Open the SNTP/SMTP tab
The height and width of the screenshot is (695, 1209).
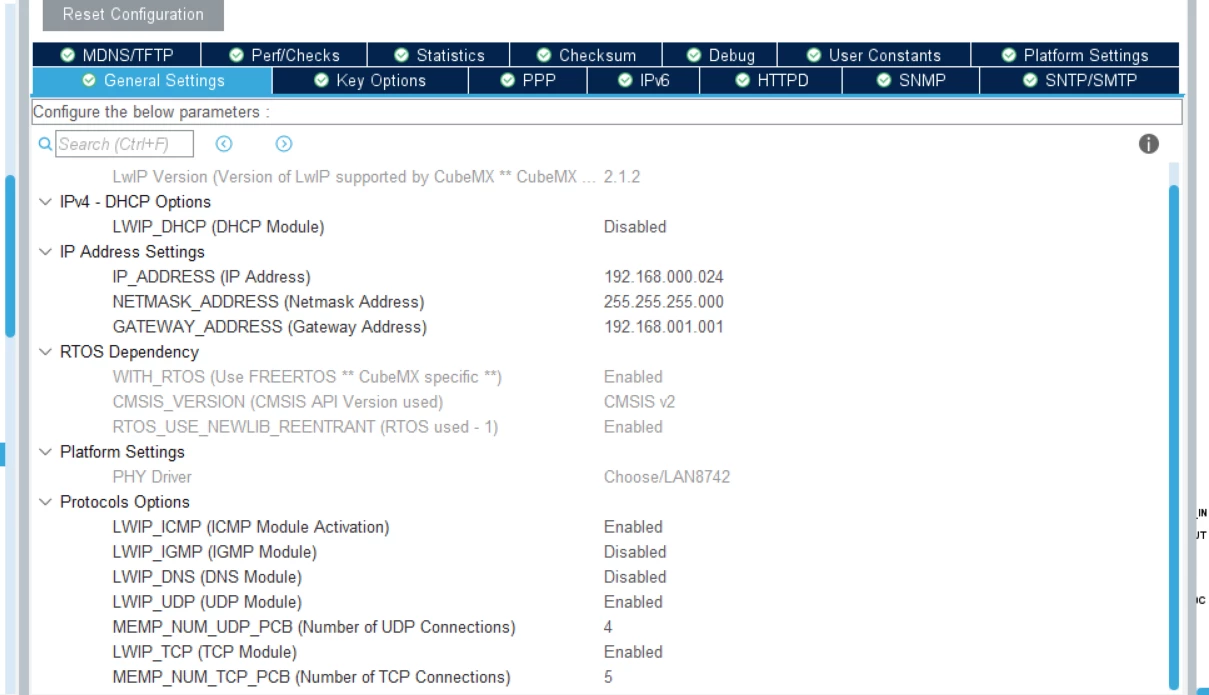[x=1079, y=81]
